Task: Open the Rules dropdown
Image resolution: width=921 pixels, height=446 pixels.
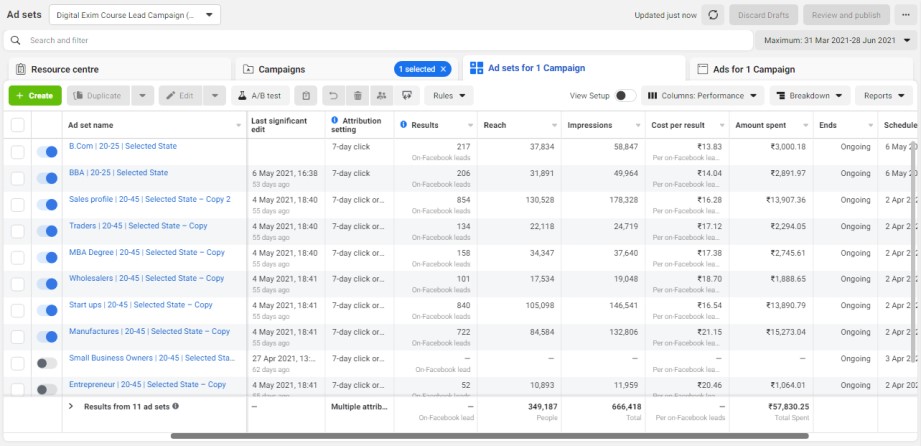Action: (x=449, y=96)
